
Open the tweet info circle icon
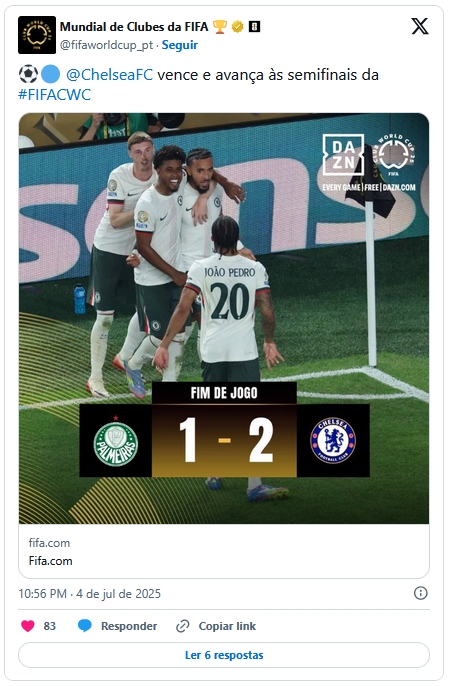point(420,593)
